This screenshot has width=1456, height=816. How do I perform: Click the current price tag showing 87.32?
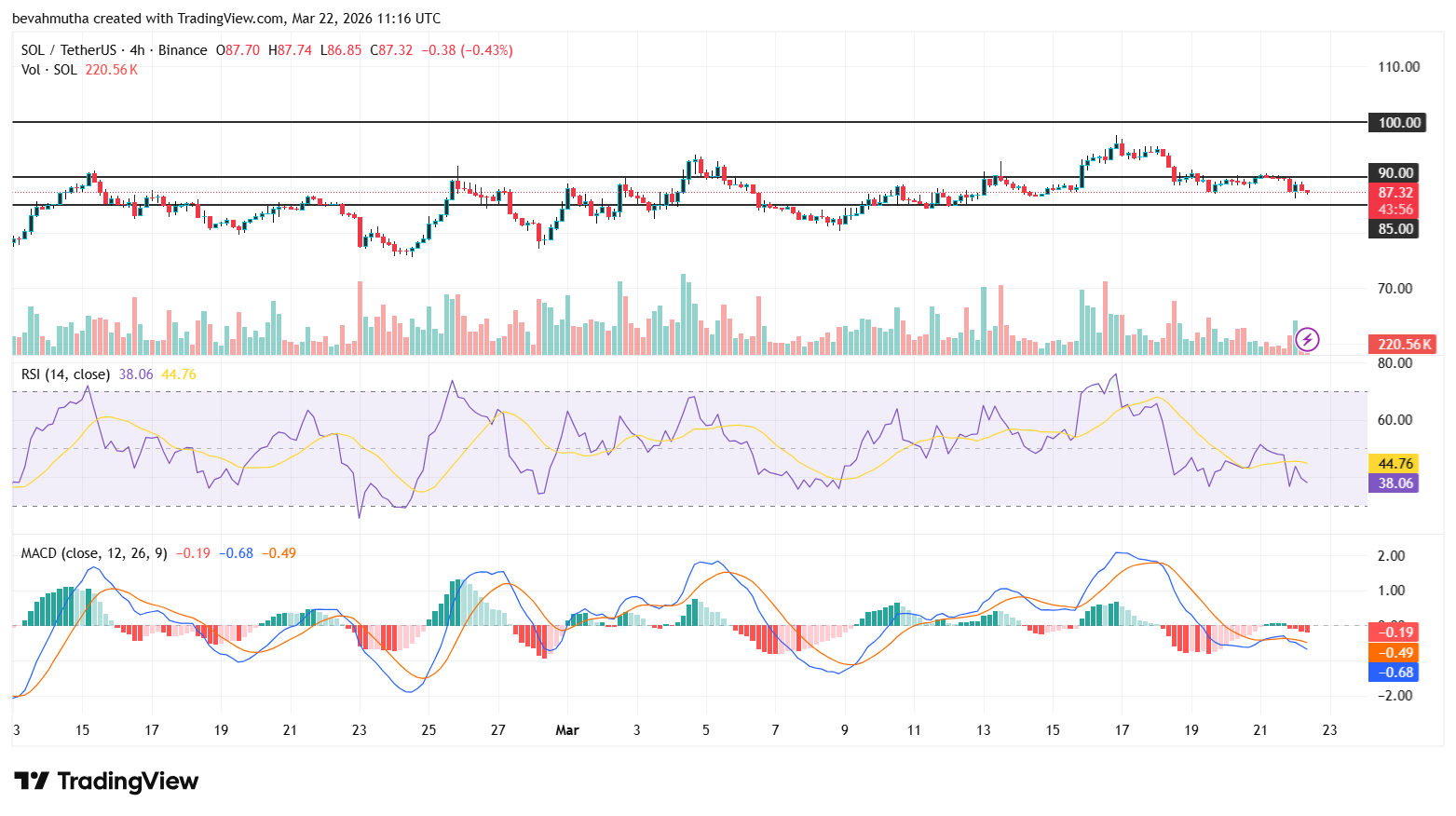click(1394, 192)
